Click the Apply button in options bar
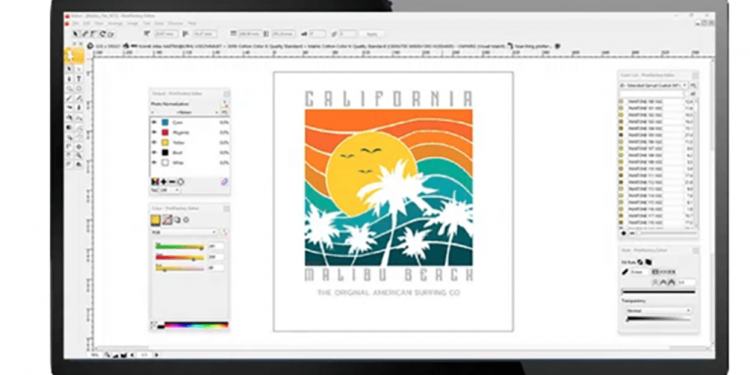750x375 pixels. pyautogui.click(x=372, y=34)
